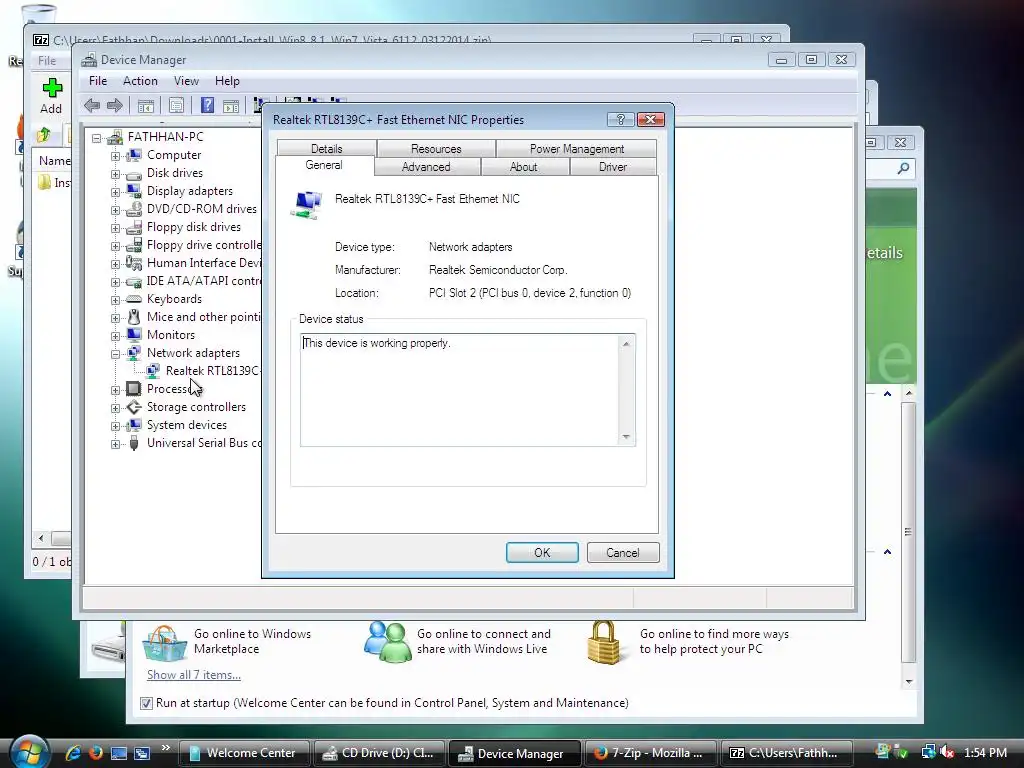Expand the Display adapters node
Image resolution: width=1024 pixels, height=768 pixels.
coord(116,192)
